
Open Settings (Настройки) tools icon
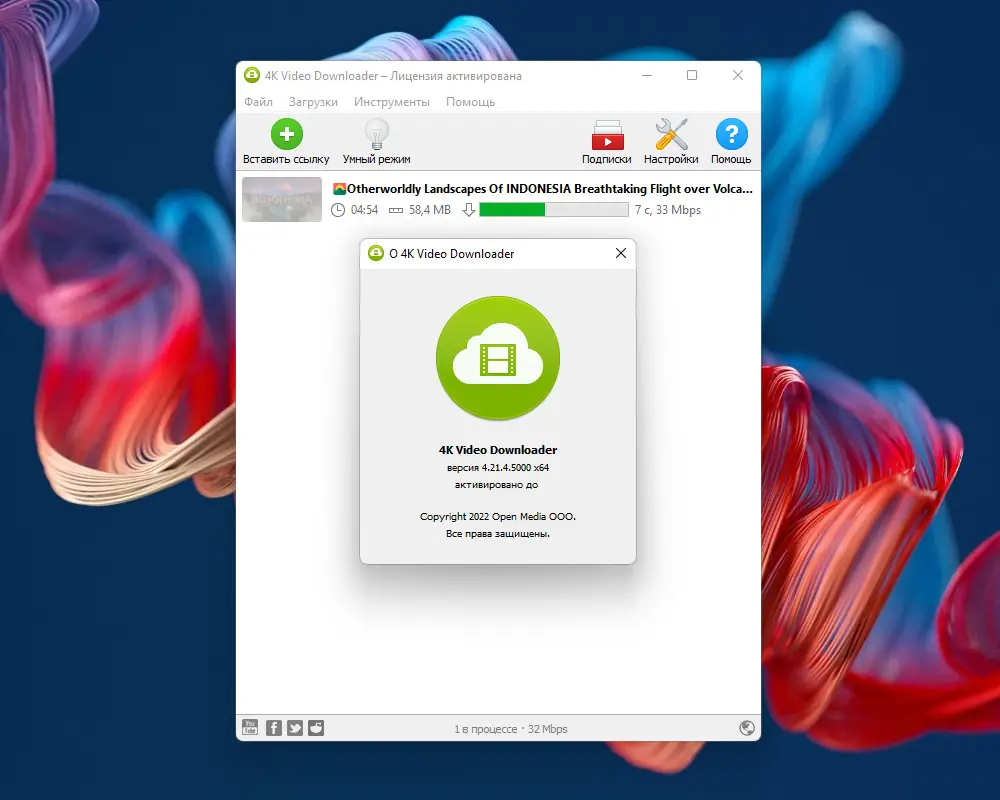671,135
